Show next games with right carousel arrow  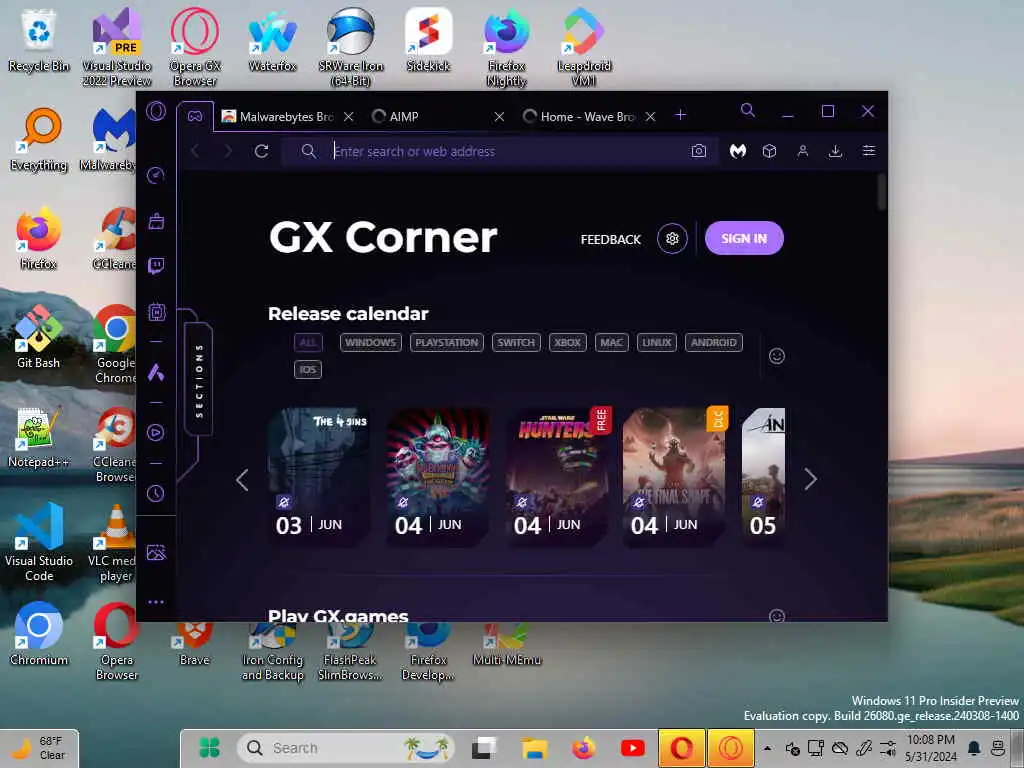click(810, 479)
